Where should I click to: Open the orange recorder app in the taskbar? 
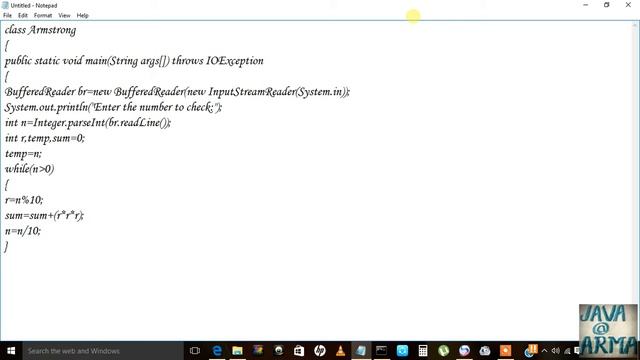(505, 351)
